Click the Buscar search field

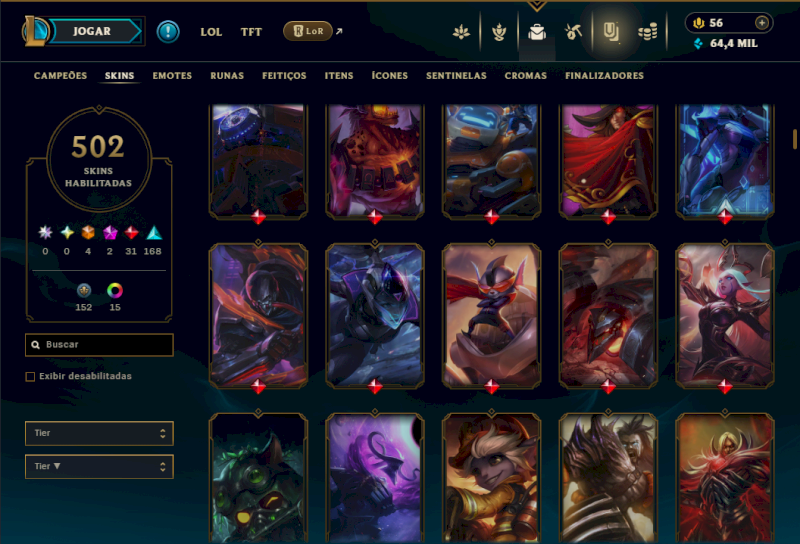pos(99,345)
